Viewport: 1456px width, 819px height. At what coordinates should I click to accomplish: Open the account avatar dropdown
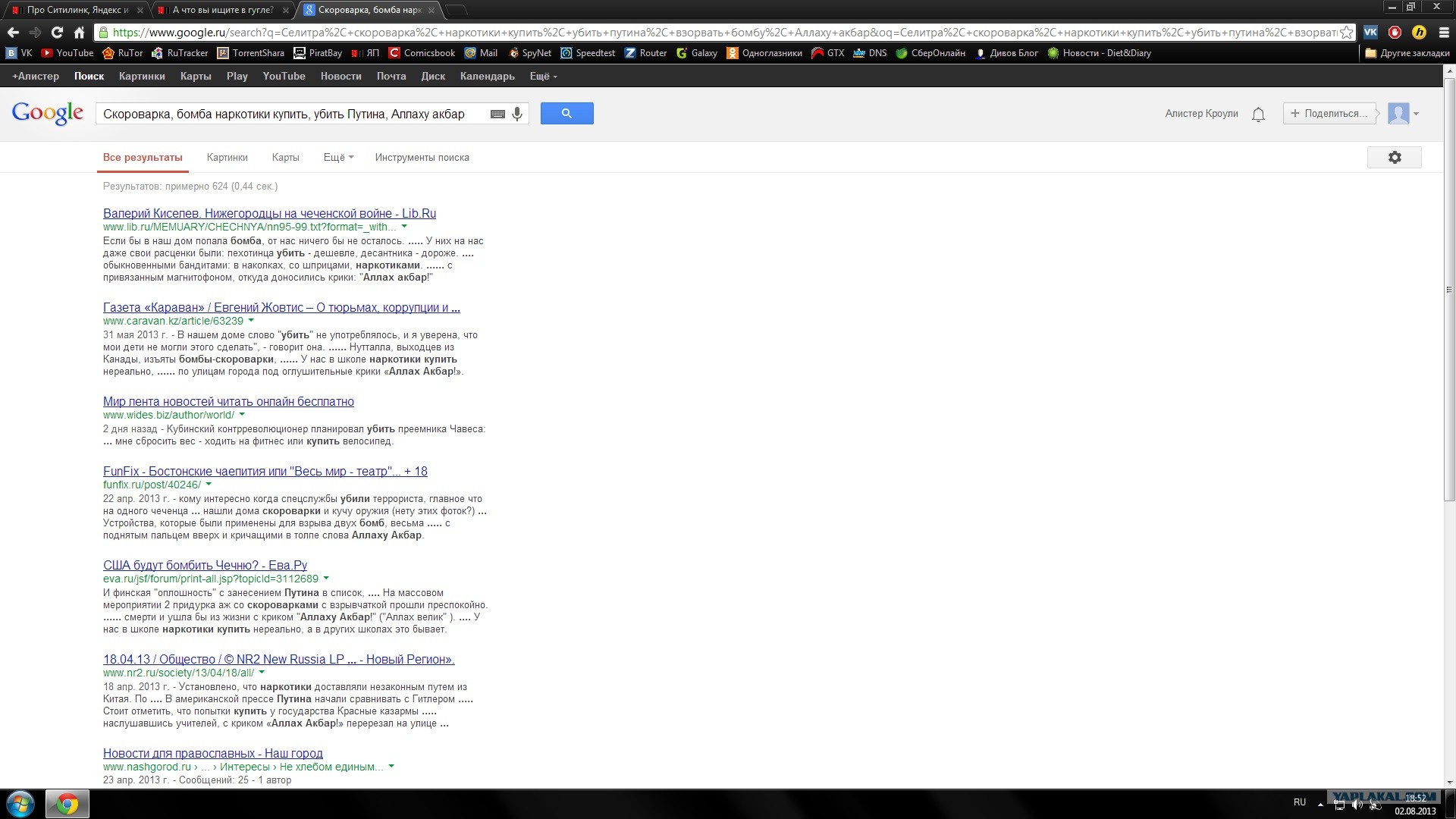(1403, 114)
